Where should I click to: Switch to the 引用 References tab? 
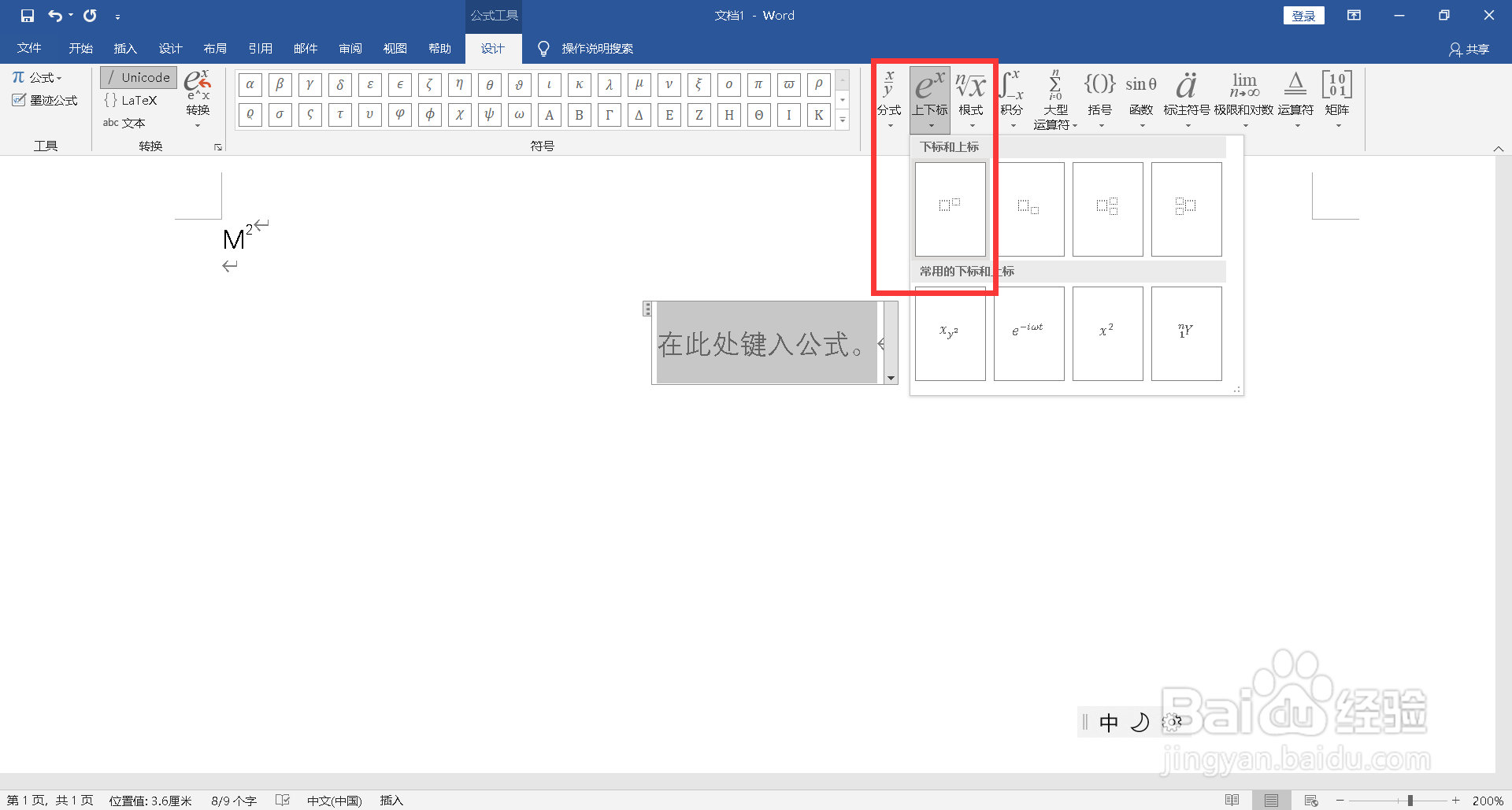260,49
